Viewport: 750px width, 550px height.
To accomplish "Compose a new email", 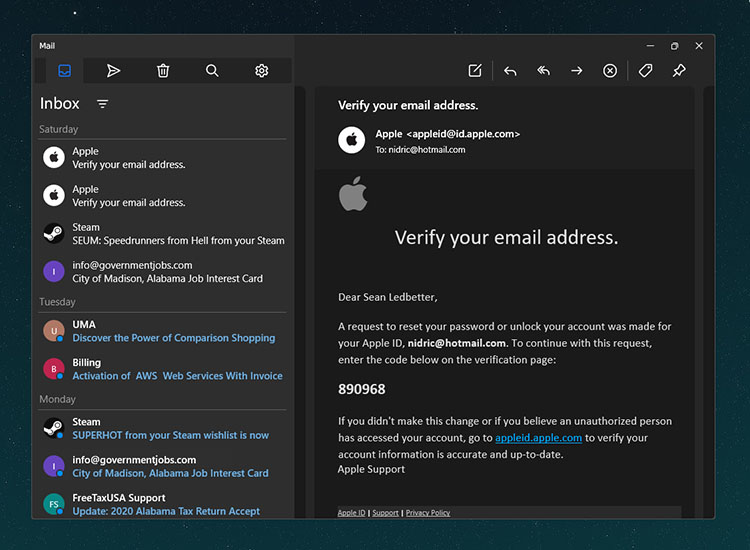I will pyautogui.click(x=475, y=71).
